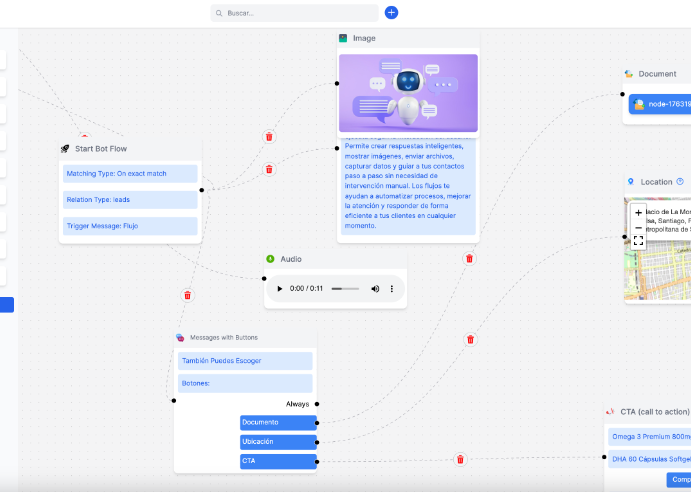This screenshot has height=492, width=691.
Task: Click the Image node header icon
Action: click(x=343, y=38)
